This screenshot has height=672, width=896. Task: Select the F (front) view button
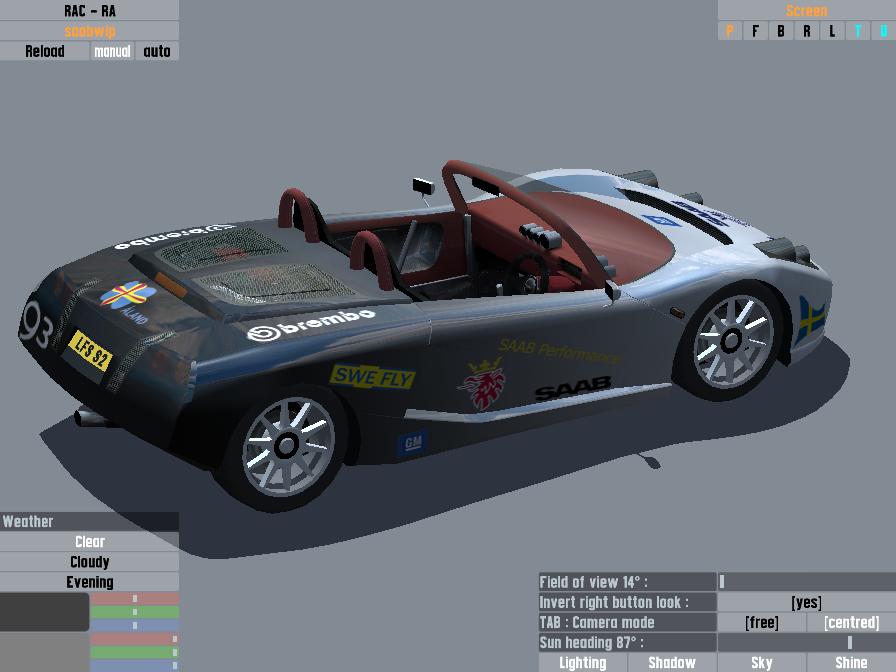coord(755,31)
